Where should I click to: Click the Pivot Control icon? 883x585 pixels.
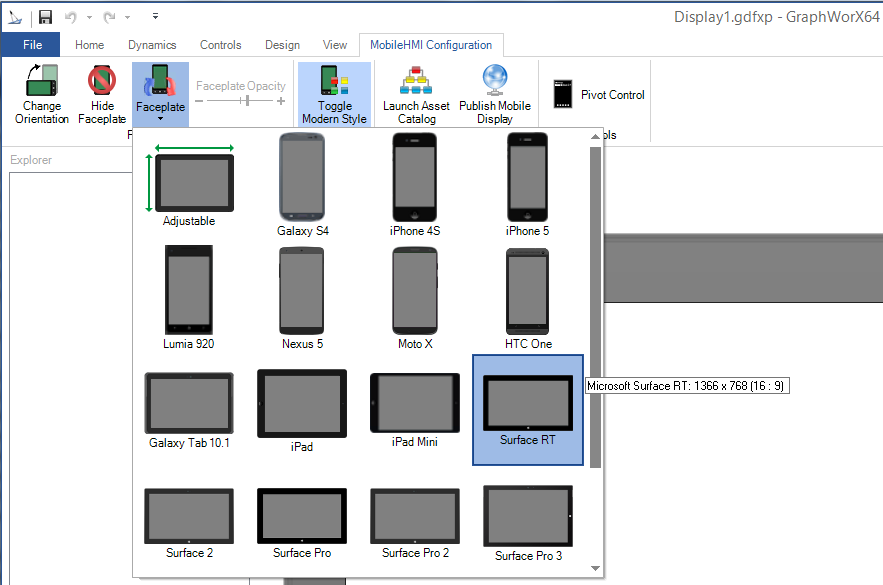pyautogui.click(x=562, y=95)
